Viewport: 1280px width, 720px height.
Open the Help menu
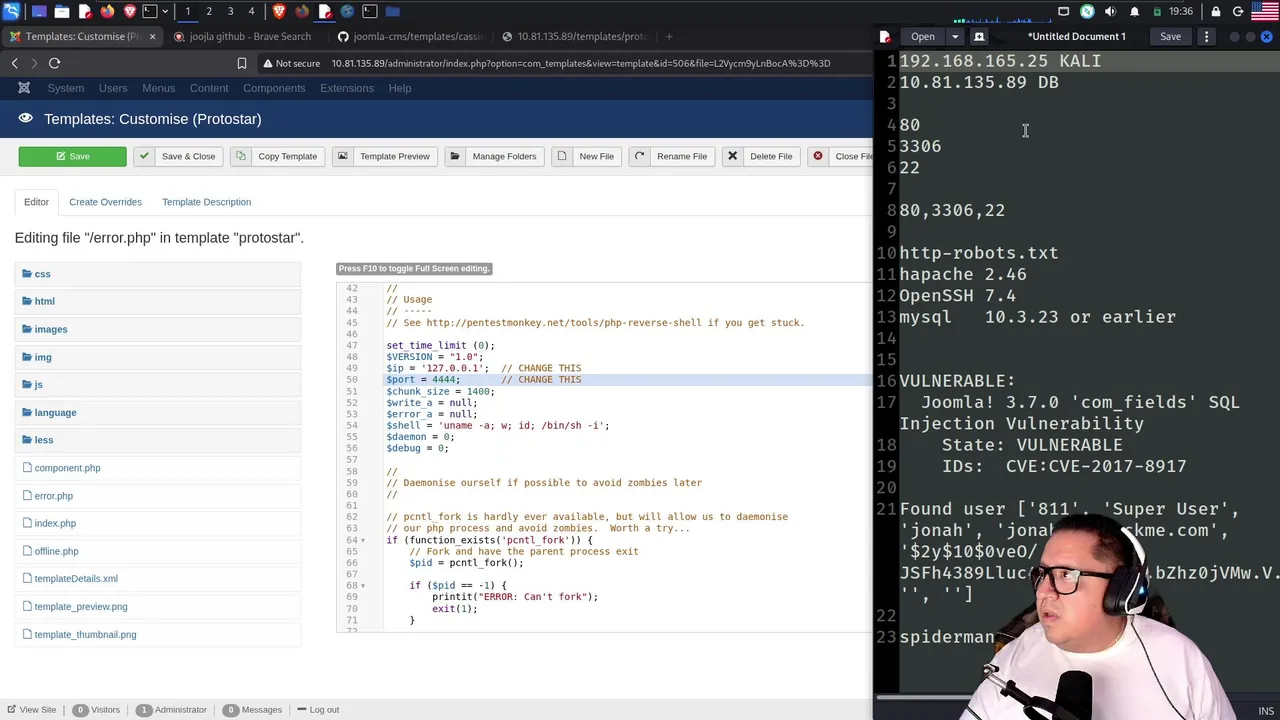pyautogui.click(x=400, y=88)
